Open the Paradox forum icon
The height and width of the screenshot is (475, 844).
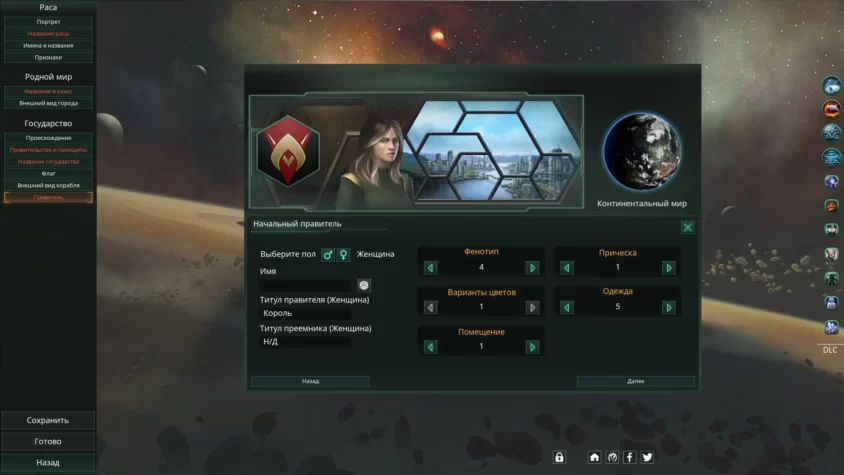[x=612, y=457]
